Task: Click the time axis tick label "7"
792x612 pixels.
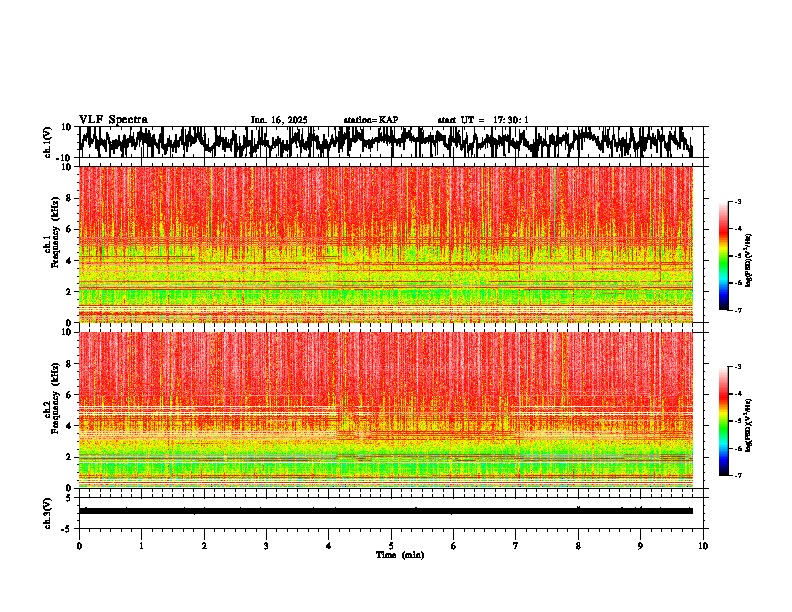Action: pos(516,546)
